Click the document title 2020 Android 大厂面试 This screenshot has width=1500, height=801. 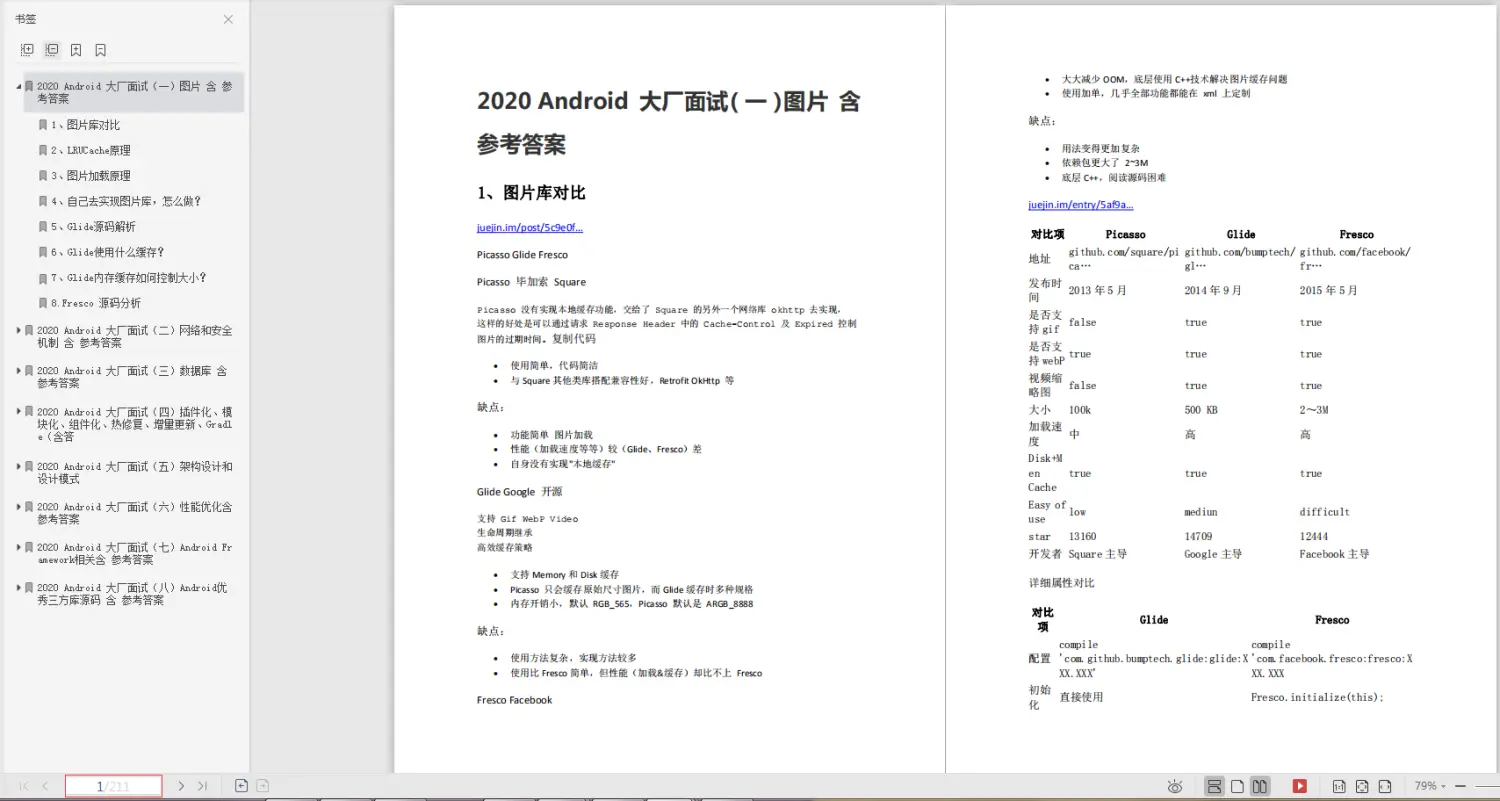coord(668,123)
